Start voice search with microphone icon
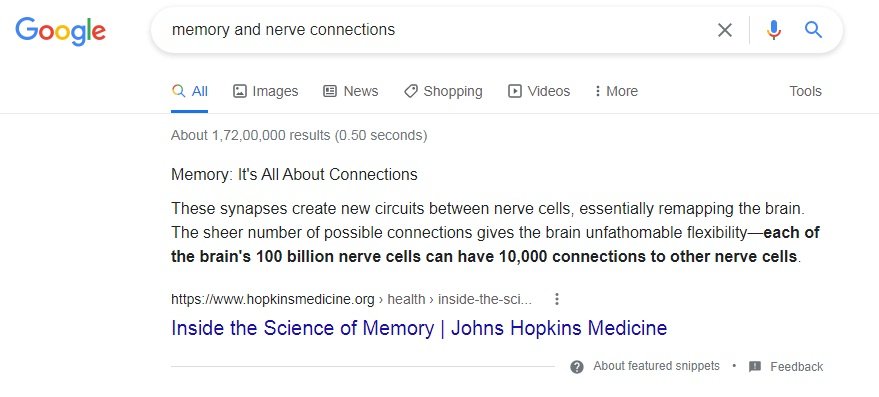879x397 pixels. click(774, 30)
